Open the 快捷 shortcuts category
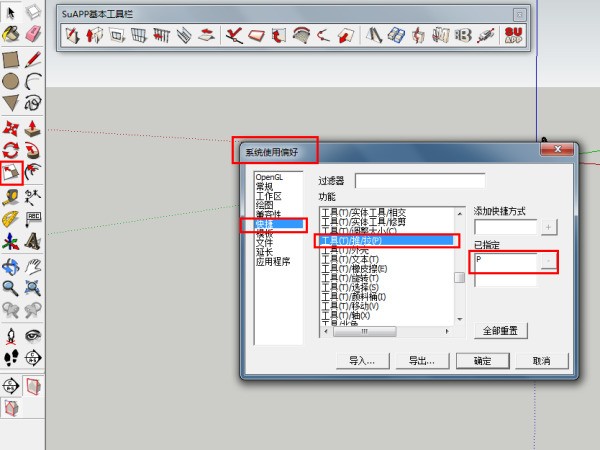This screenshot has height=450, width=600. pos(265,225)
